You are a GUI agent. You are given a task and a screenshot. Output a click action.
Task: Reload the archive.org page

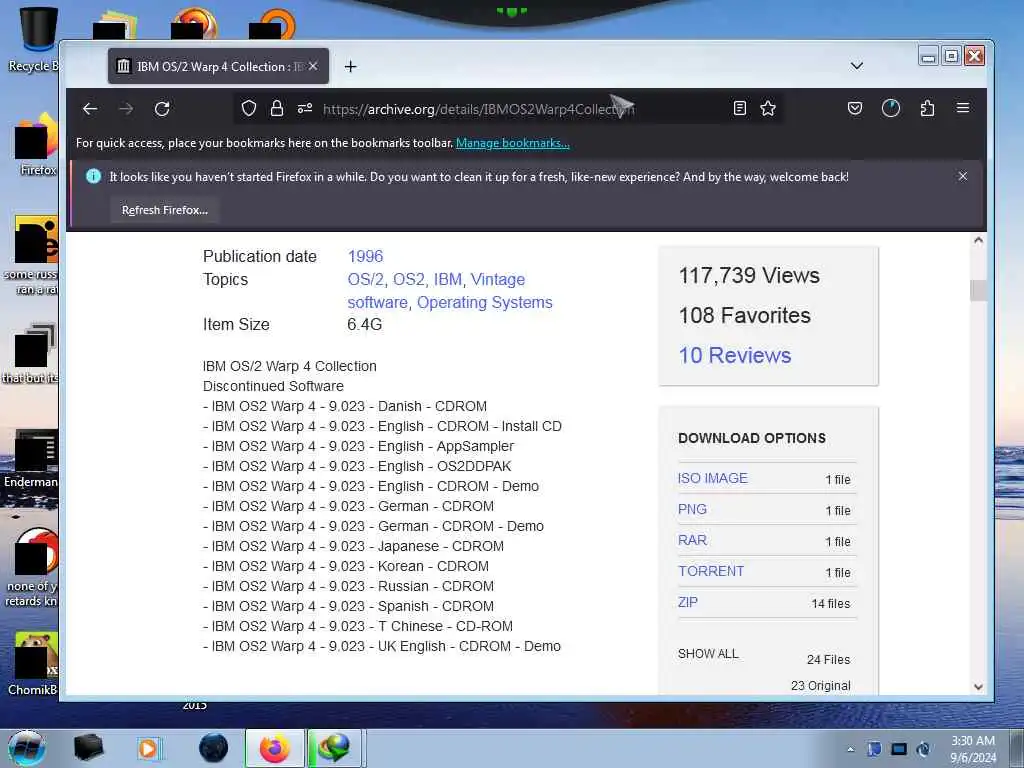pos(162,108)
